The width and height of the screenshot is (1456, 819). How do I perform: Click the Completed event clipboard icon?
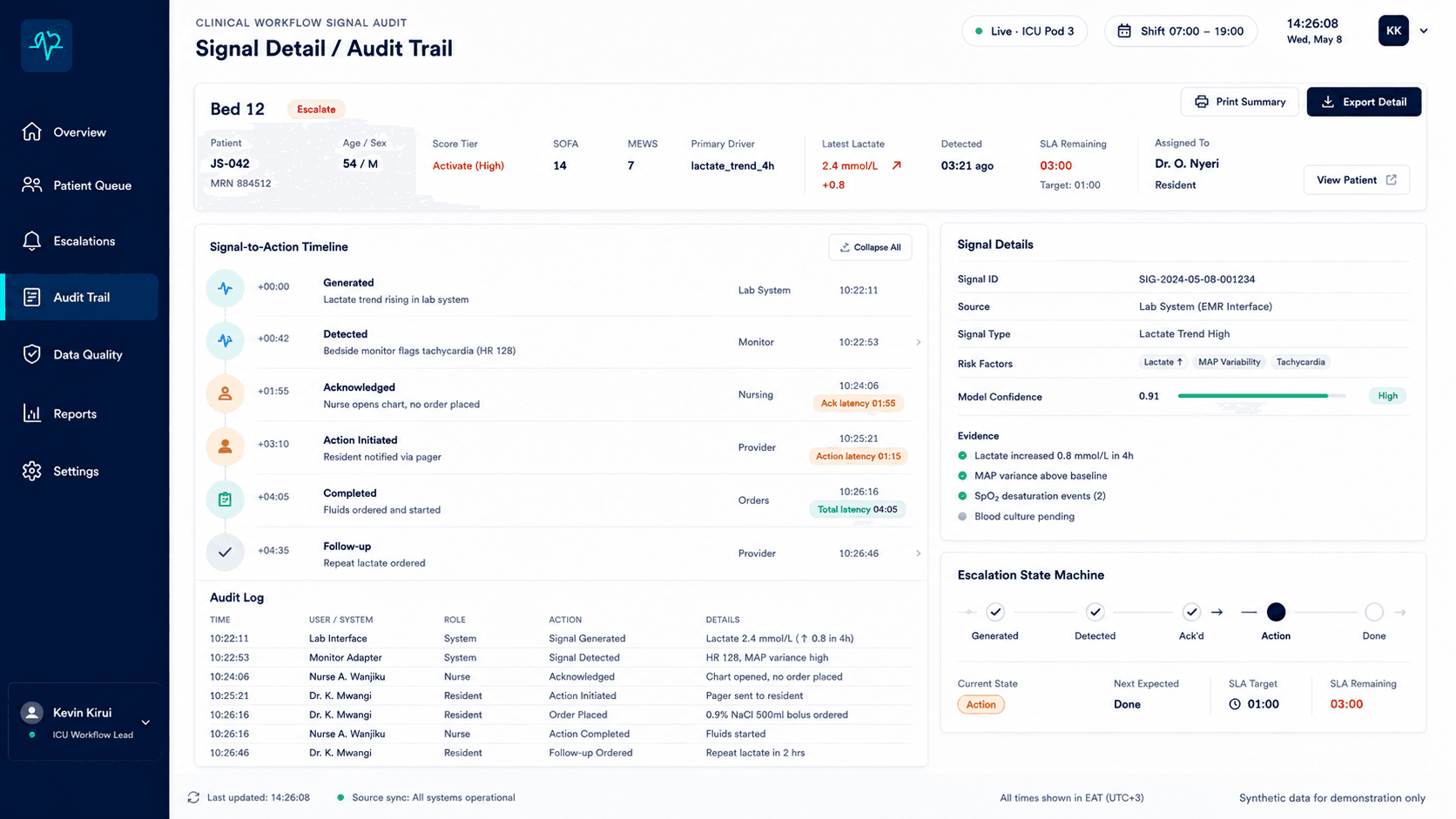click(x=225, y=500)
